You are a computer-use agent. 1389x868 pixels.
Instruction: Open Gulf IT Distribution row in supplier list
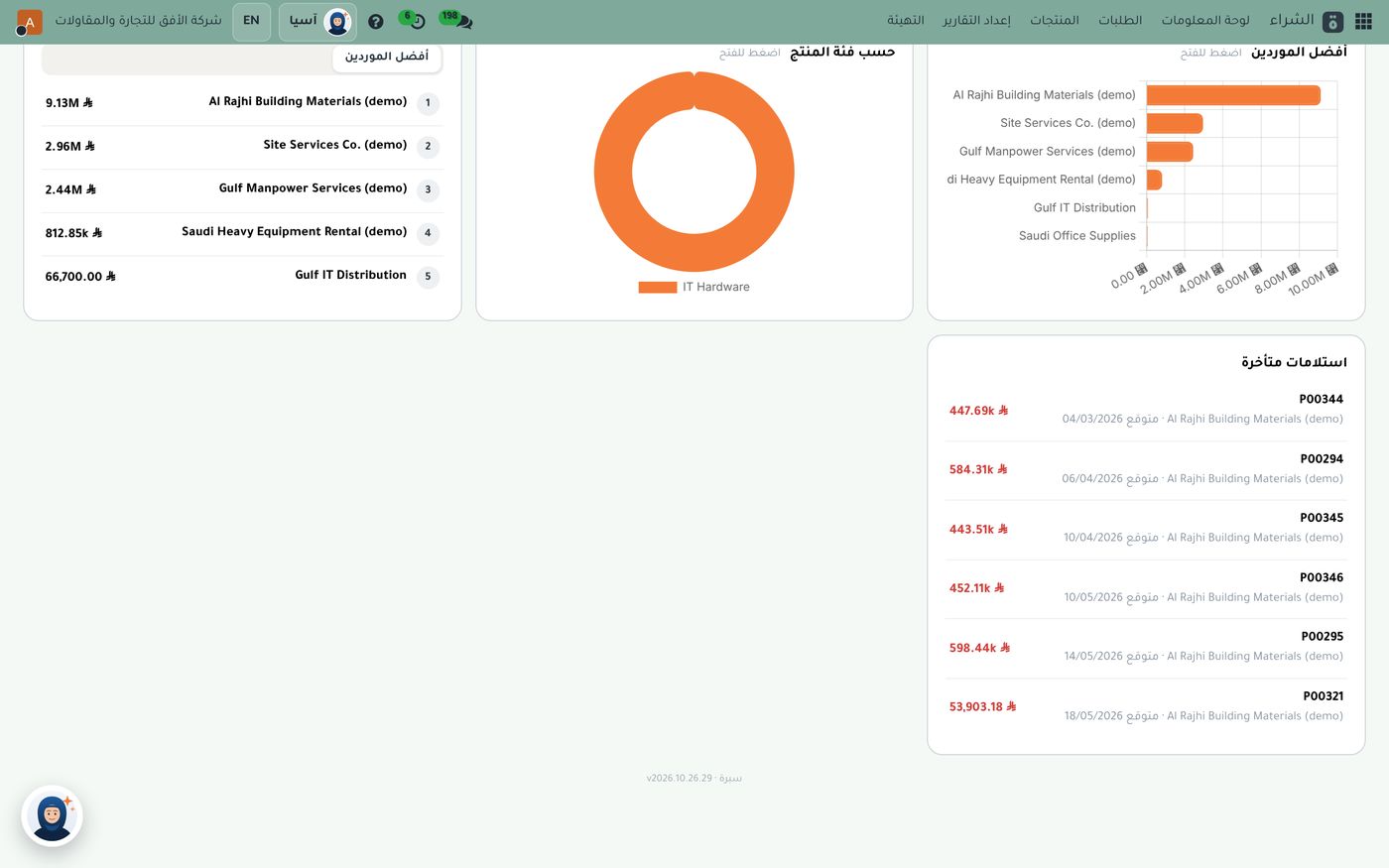click(x=242, y=277)
